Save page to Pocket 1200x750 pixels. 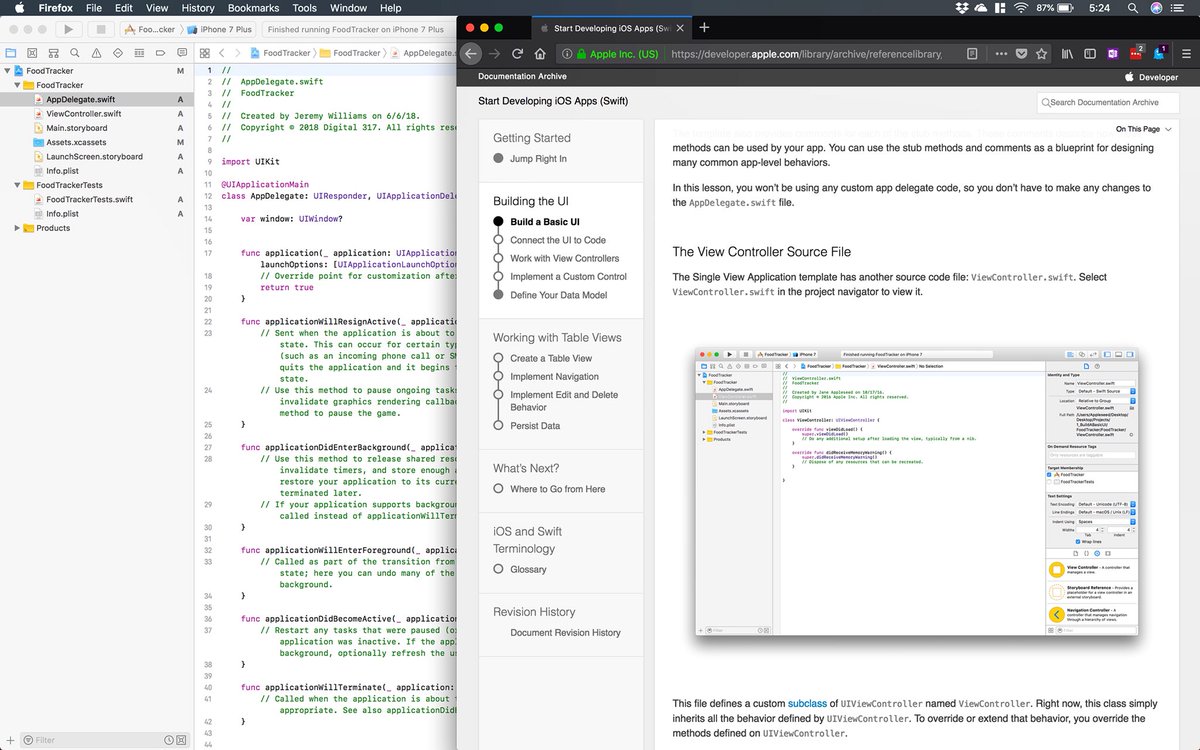point(1022,54)
